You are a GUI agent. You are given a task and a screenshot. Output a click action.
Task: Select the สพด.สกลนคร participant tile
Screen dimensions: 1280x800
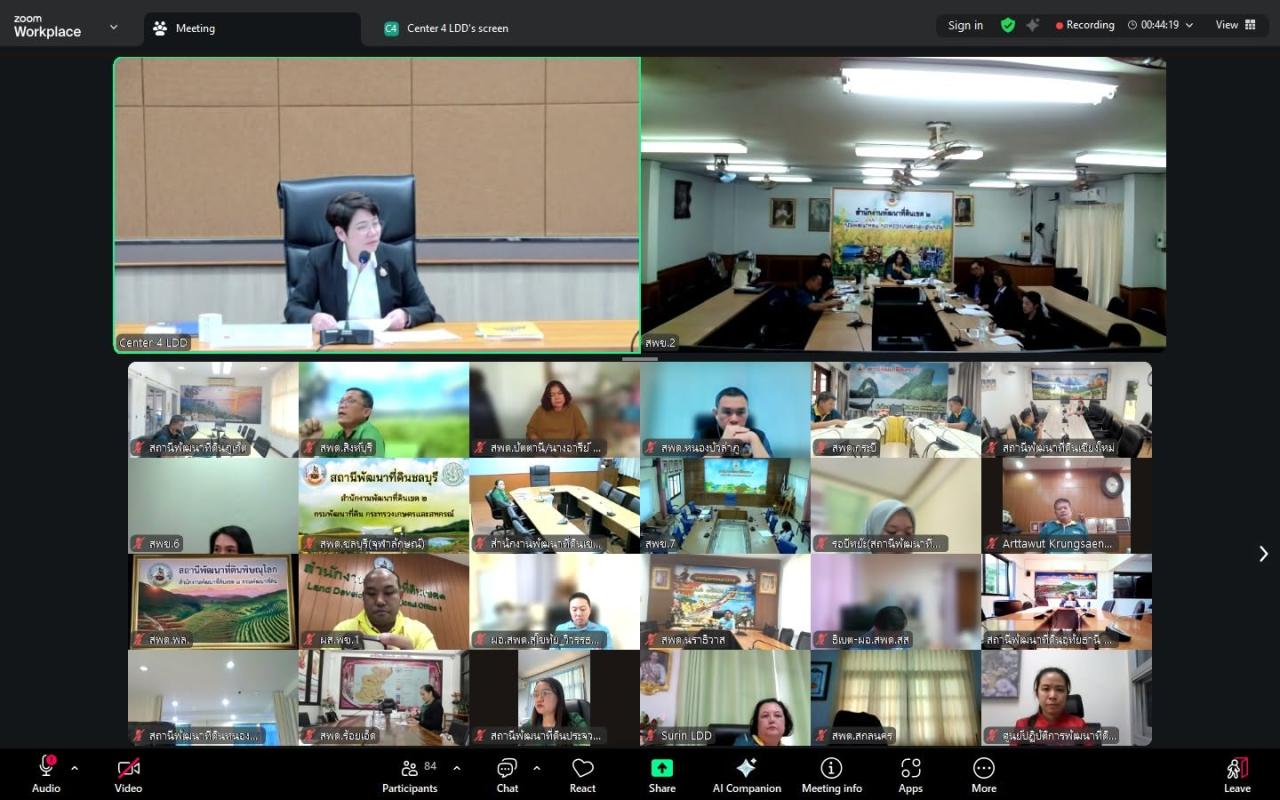(896, 698)
